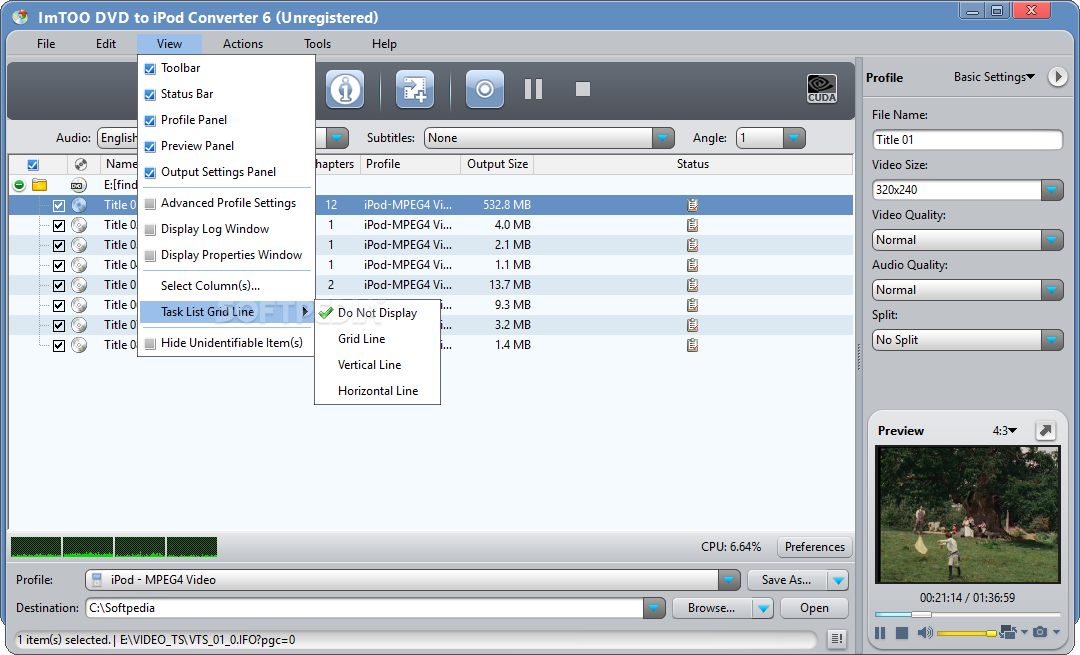Click the Profile panel round arrow button
1080x655 pixels.
coord(1057,76)
